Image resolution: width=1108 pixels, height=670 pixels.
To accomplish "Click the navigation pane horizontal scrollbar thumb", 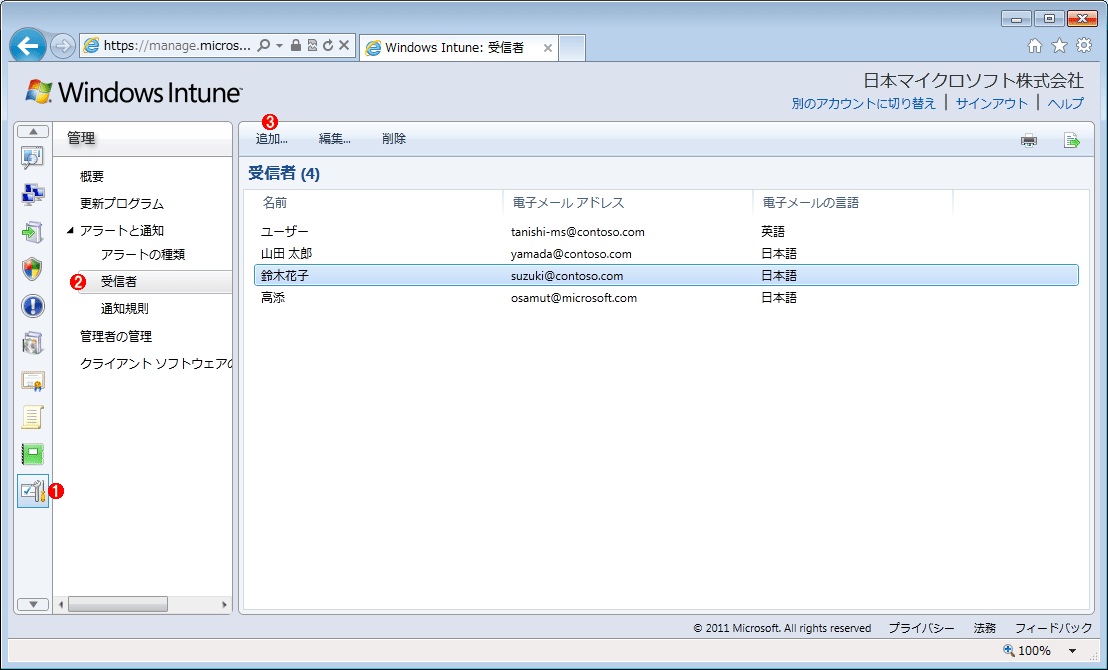I will coord(117,604).
